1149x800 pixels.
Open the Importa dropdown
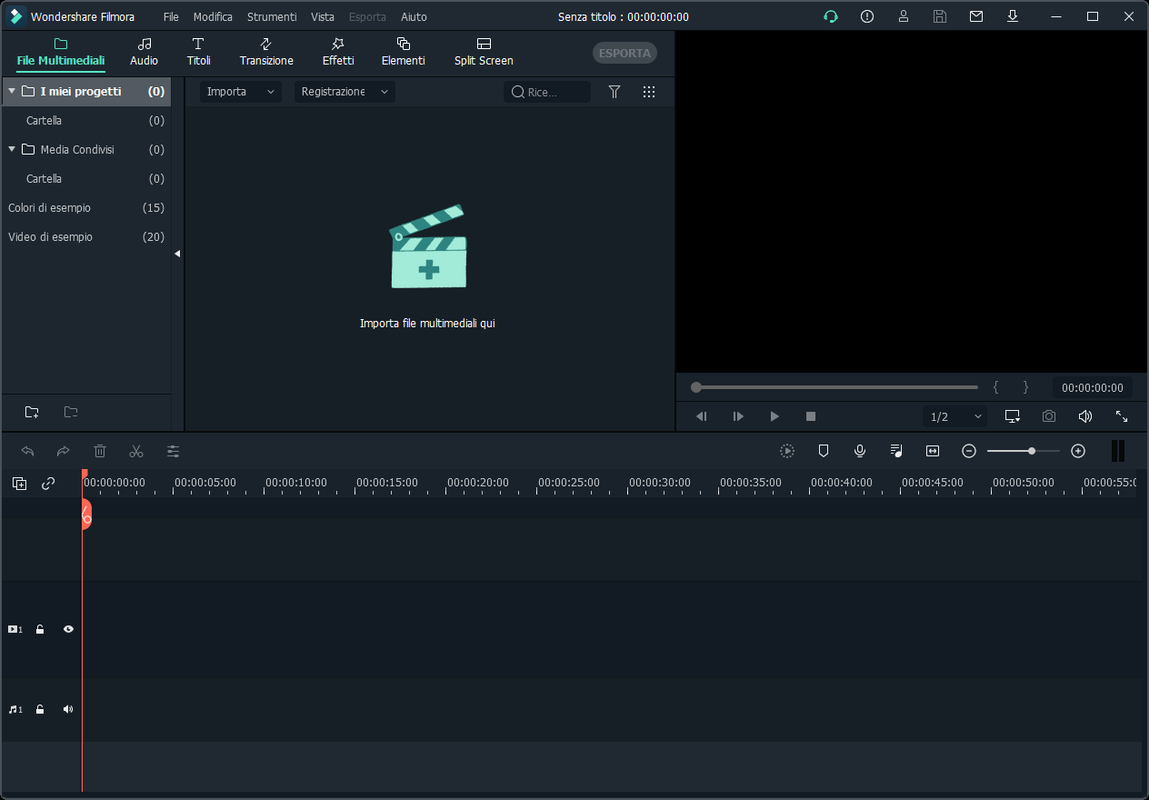(240, 92)
